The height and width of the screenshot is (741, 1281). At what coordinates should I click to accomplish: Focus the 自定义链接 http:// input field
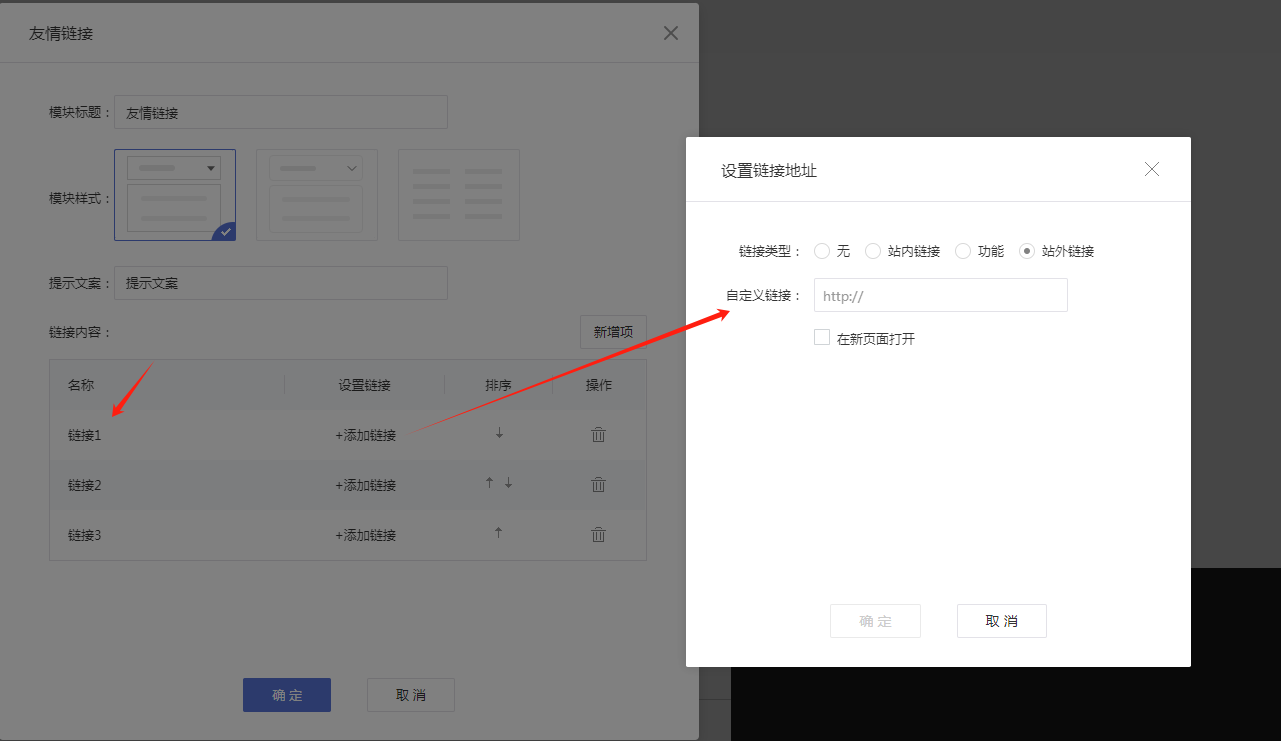click(941, 295)
